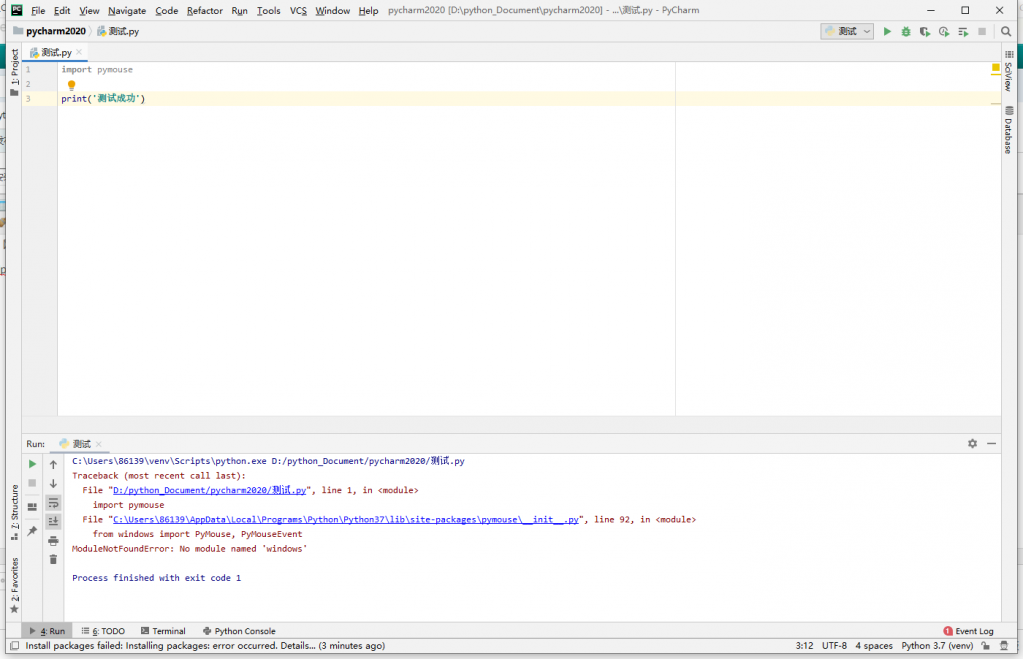This screenshot has width=1023, height=659.
Task: Open Python 3.7 (venv) interpreter selector
Action: (938, 646)
